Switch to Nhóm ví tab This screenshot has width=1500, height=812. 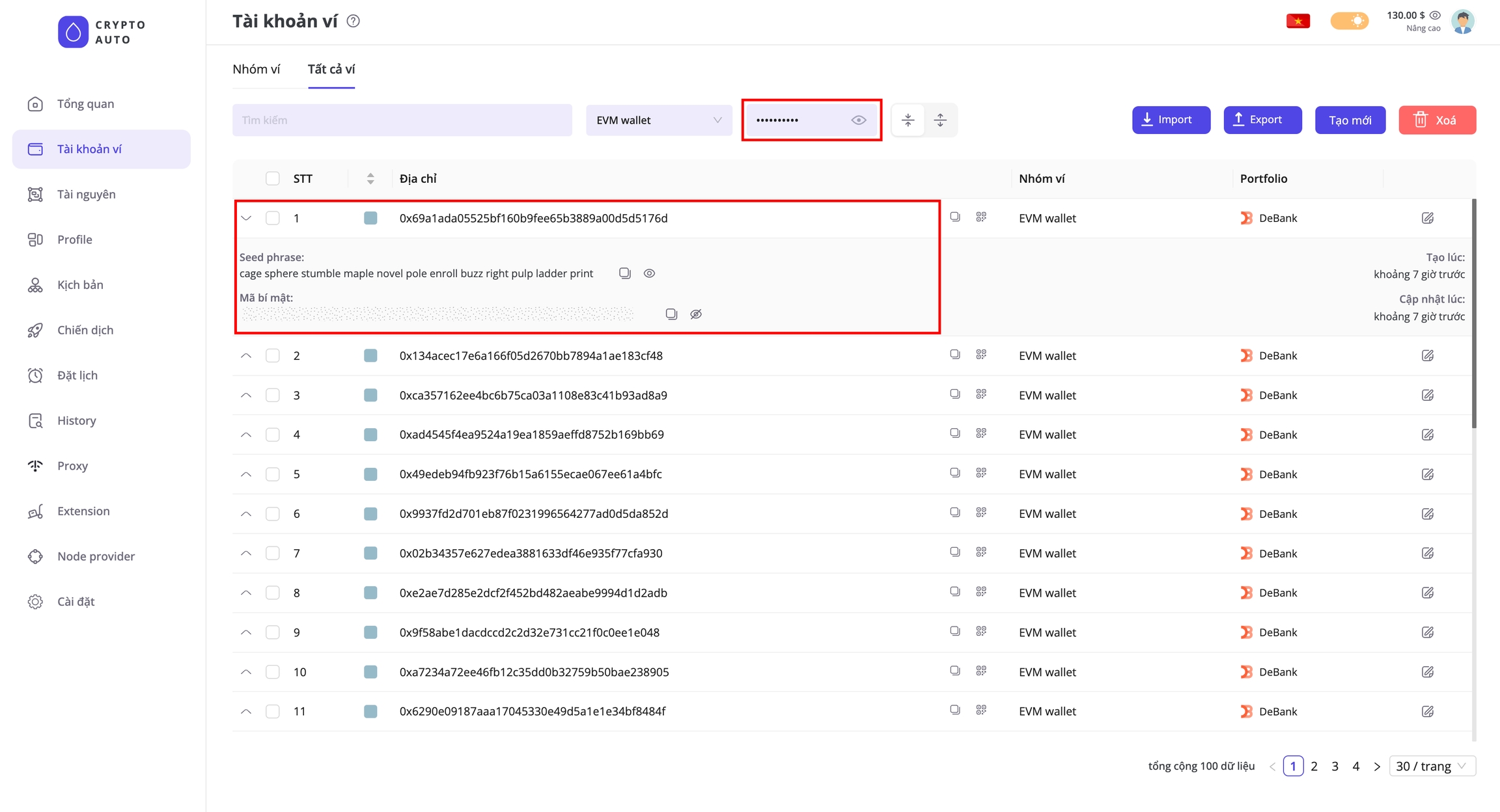257,69
